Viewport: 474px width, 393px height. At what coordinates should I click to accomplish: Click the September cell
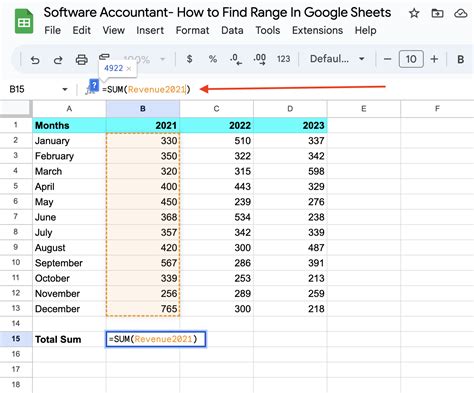click(69, 263)
